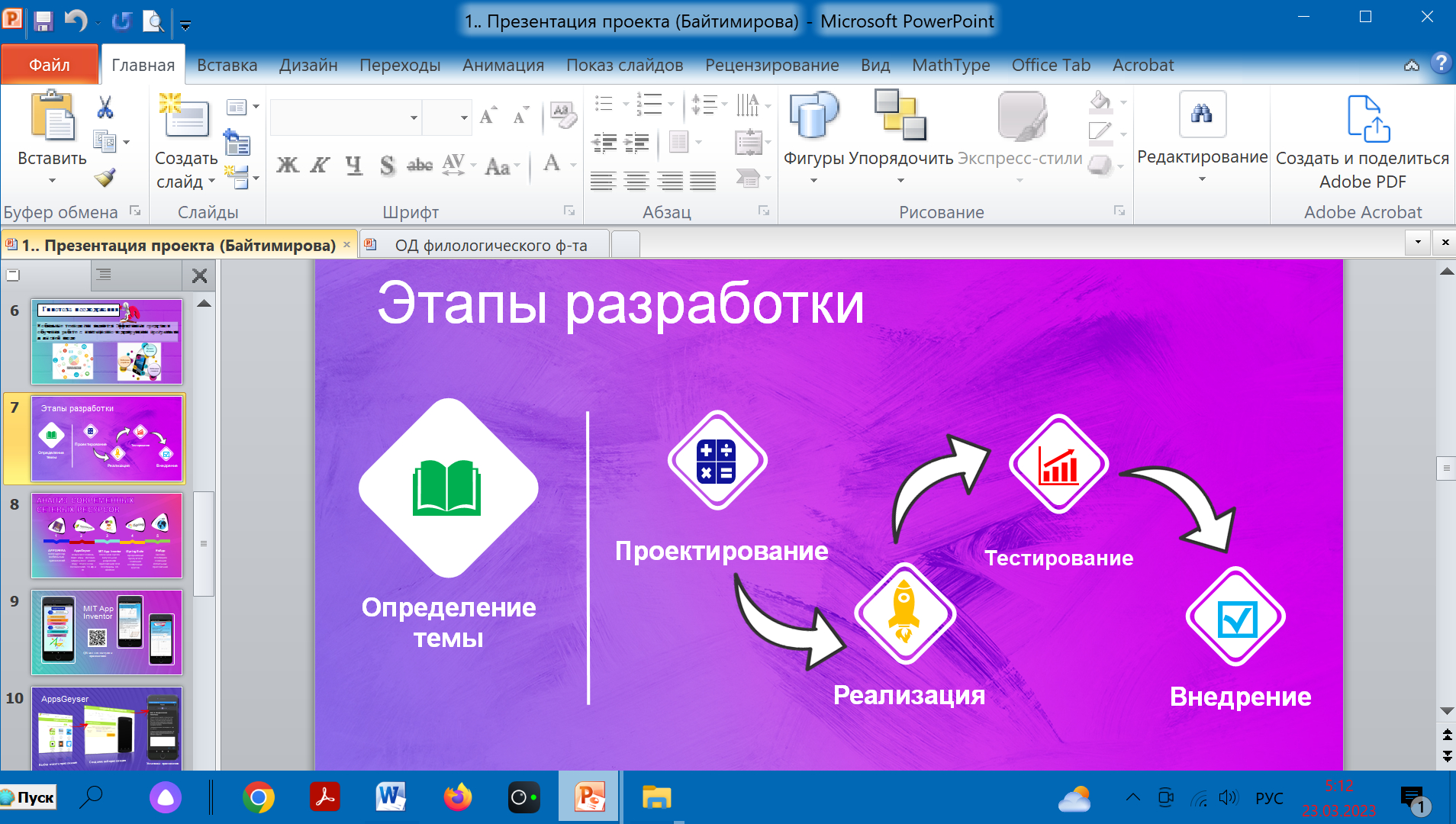Open the font name dropdown

(414, 117)
